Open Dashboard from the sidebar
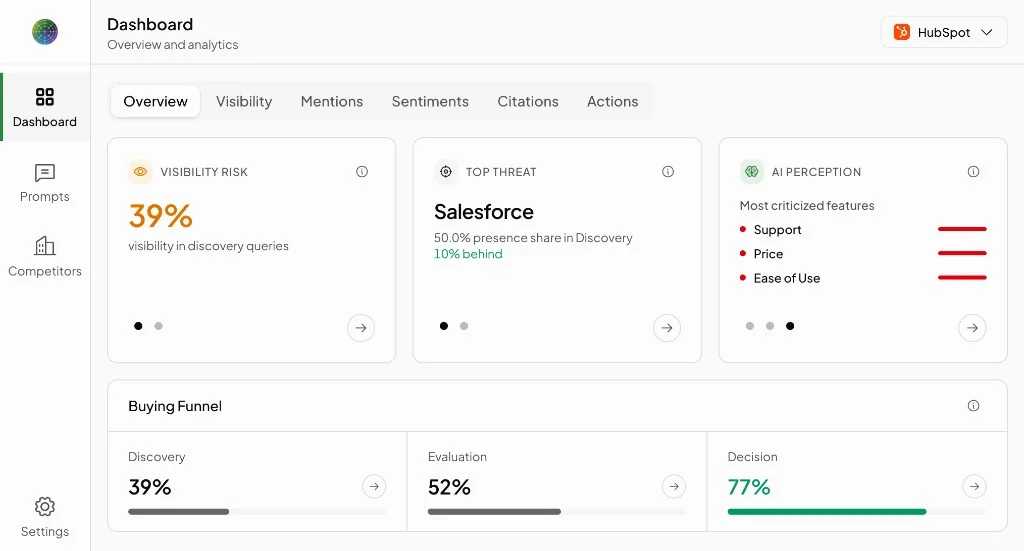 coord(44,108)
